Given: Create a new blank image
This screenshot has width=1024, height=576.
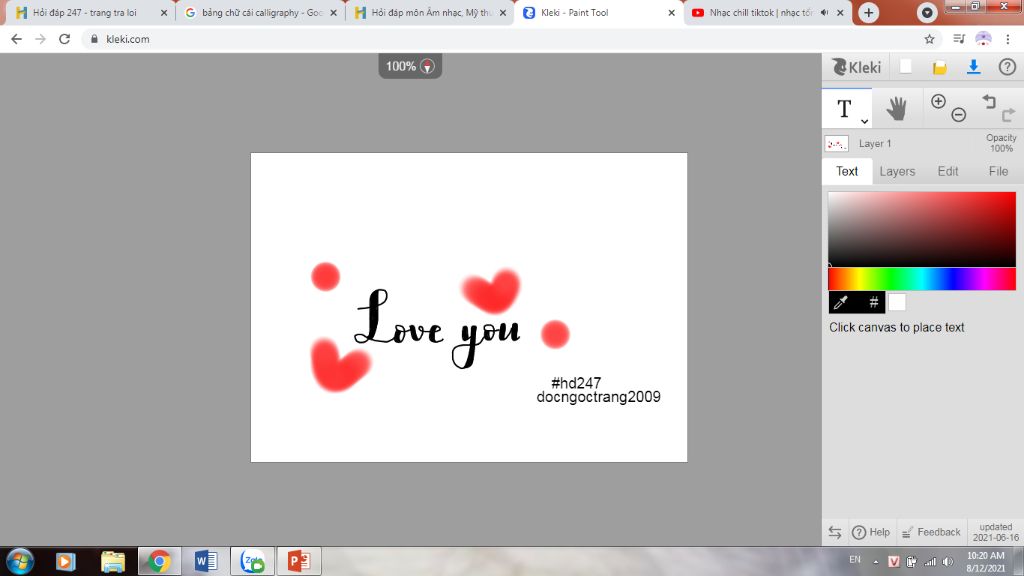Looking at the screenshot, I should 905,67.
